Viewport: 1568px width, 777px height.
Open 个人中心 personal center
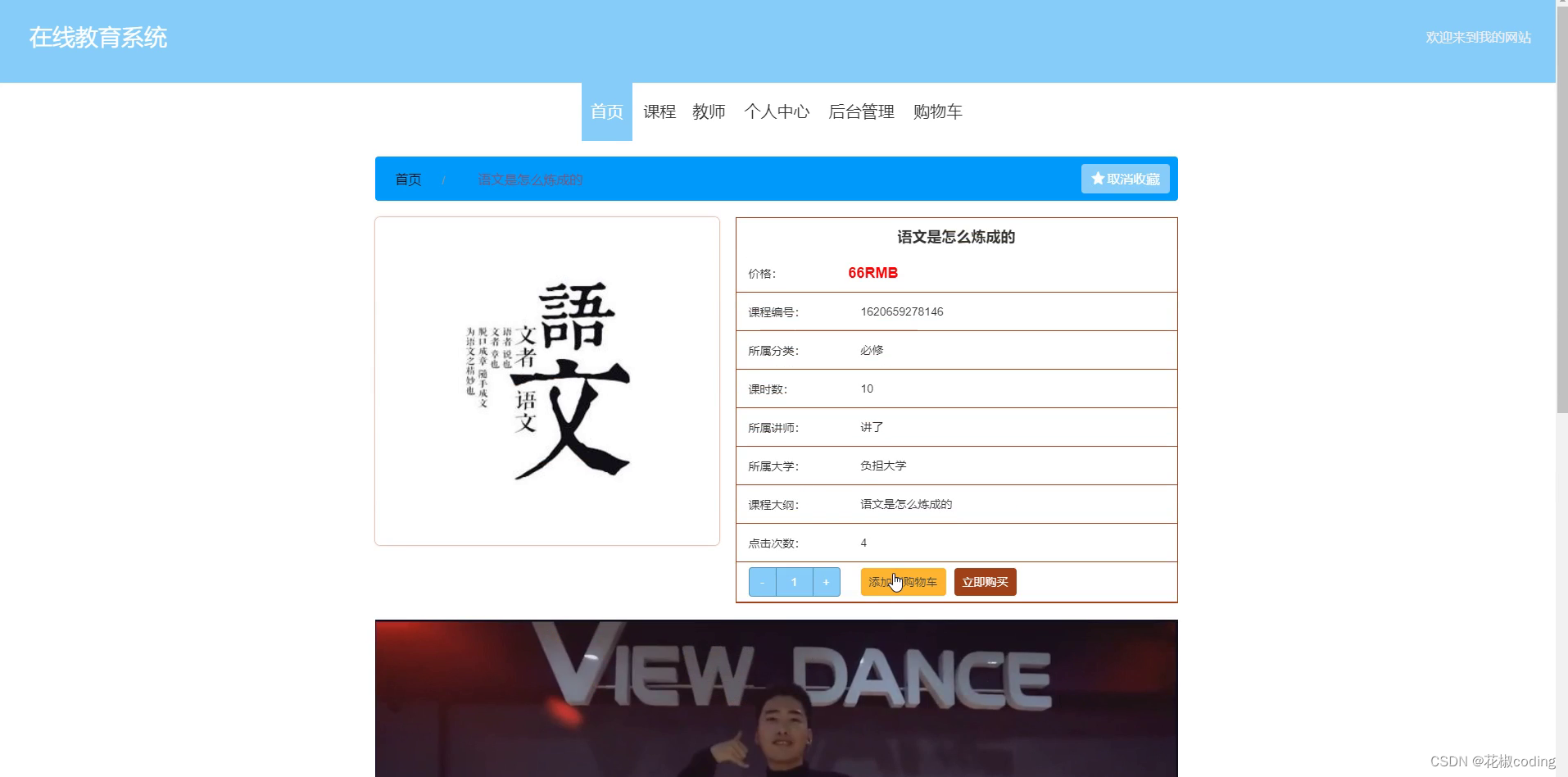click(777, 111)
